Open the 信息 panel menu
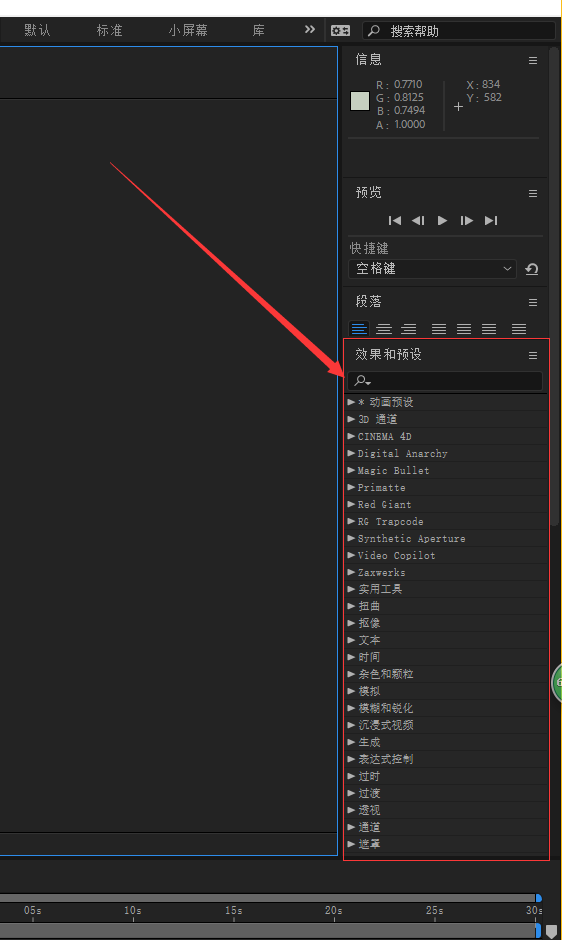The height and width of the screenshot is (940, 562). [x=533, y=61]
